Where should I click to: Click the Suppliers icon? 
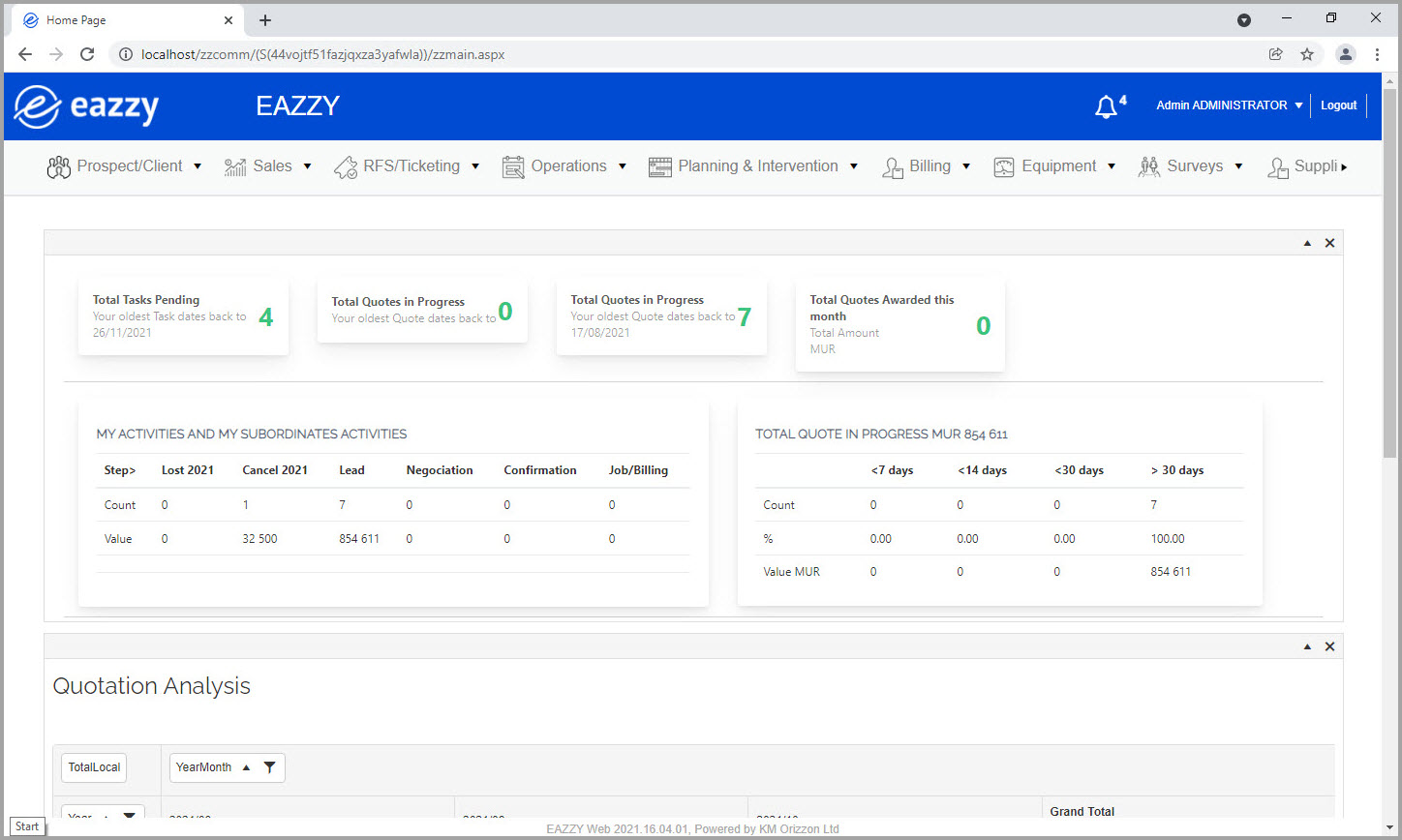click(x=1278, y=167)
